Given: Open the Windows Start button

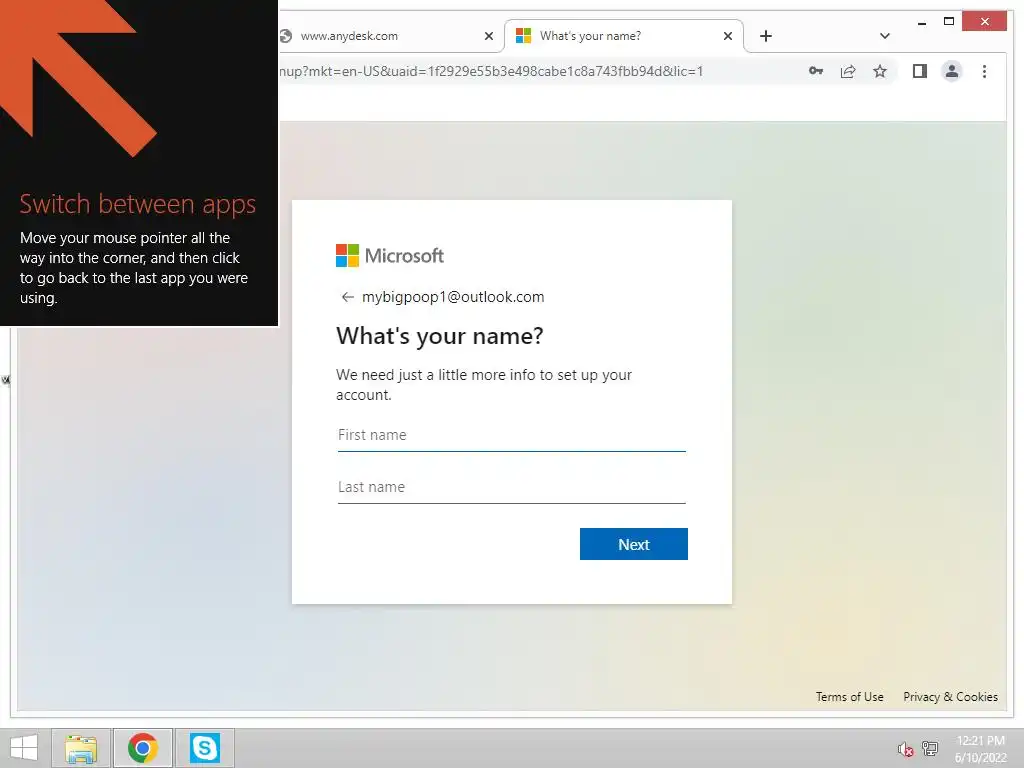Looking at the screenshot, I should [24, 748].
